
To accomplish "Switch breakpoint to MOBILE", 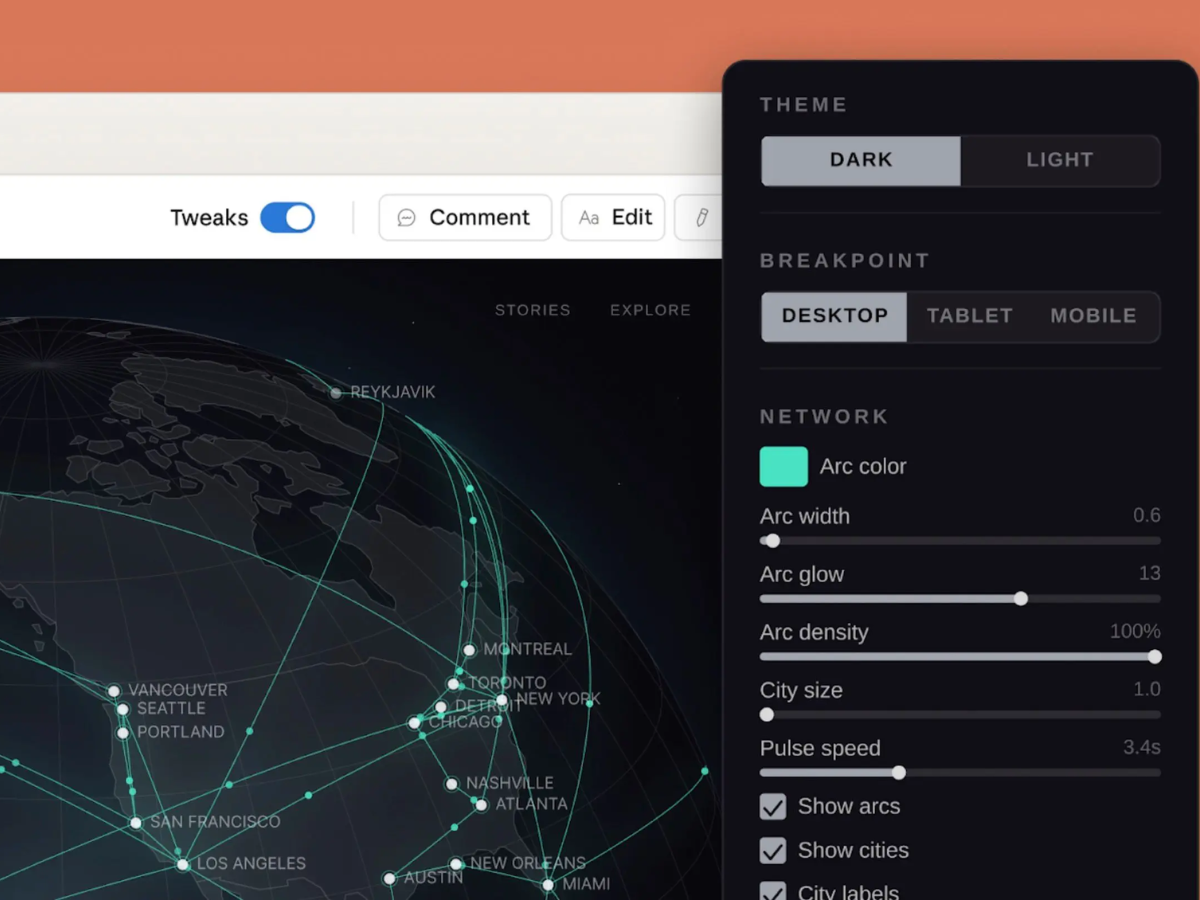I will pyautogui.click(x=1093, y=316).
